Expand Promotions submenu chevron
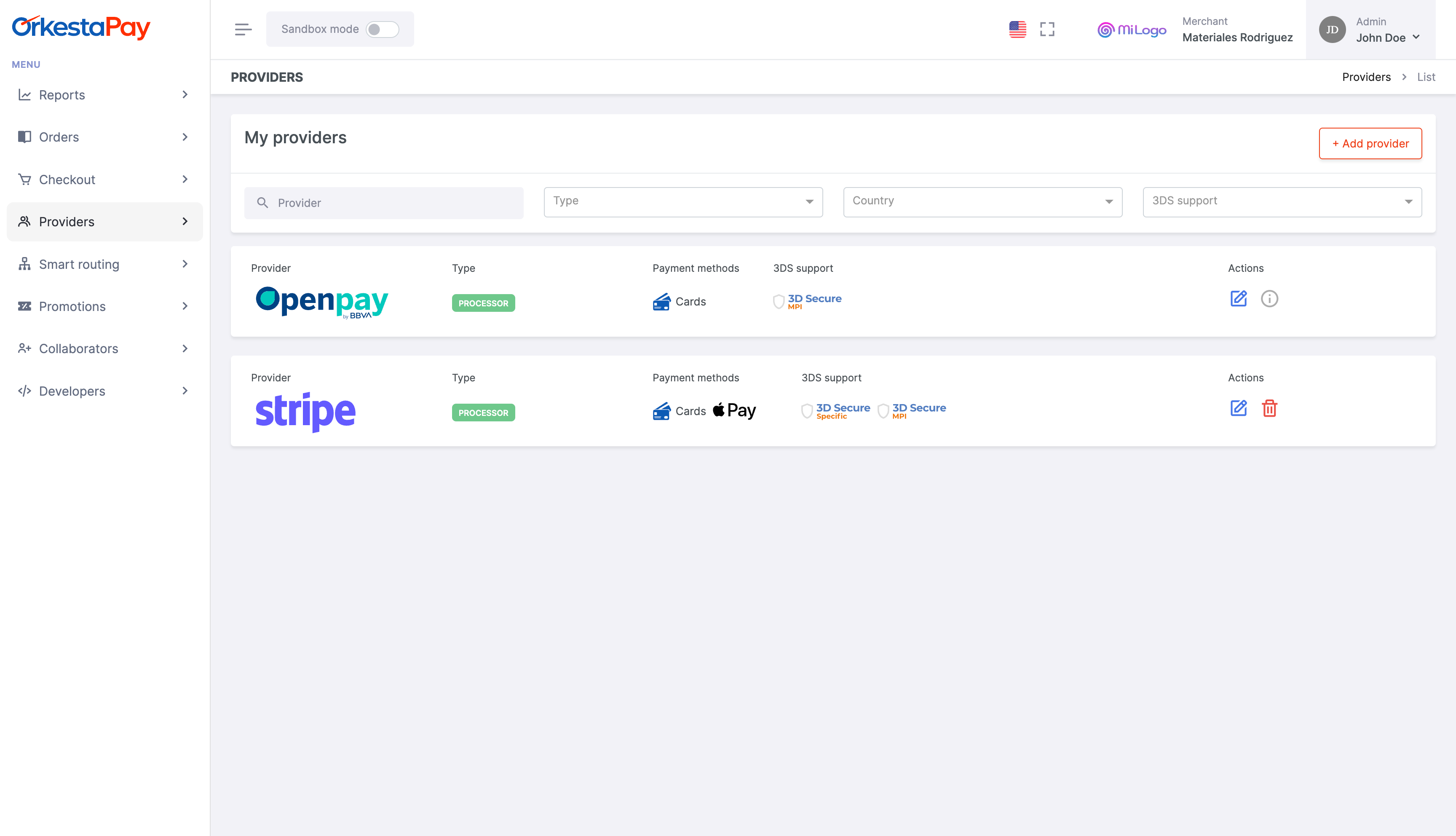The image size is (1456, 836). [x=185, y=306]
